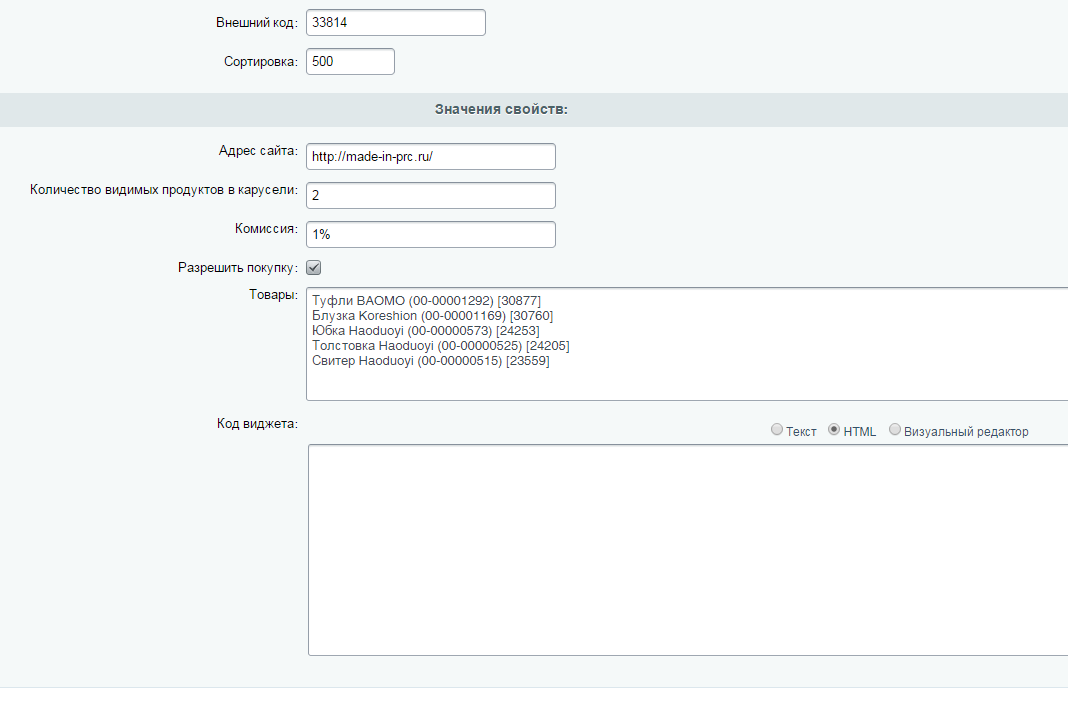Click the Товары label
The height and width of the screenshot is (705, 1068).
coord(273,295)
